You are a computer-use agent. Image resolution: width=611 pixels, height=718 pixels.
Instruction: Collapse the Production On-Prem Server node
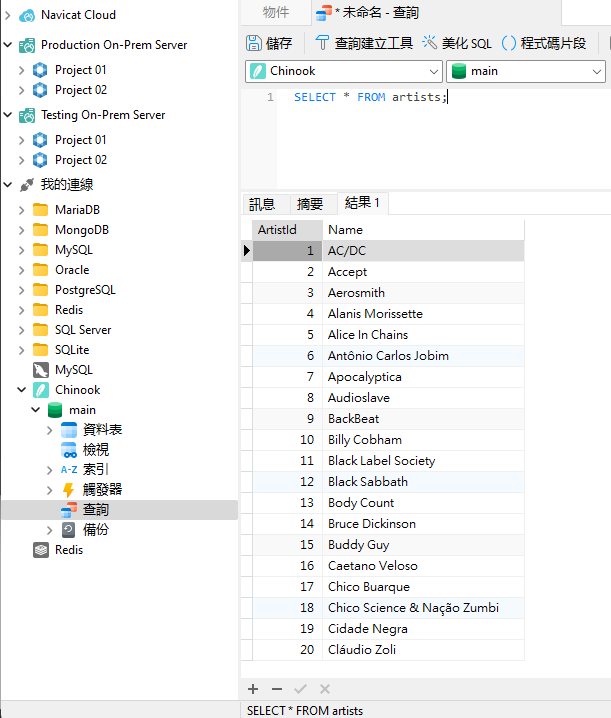8,45
